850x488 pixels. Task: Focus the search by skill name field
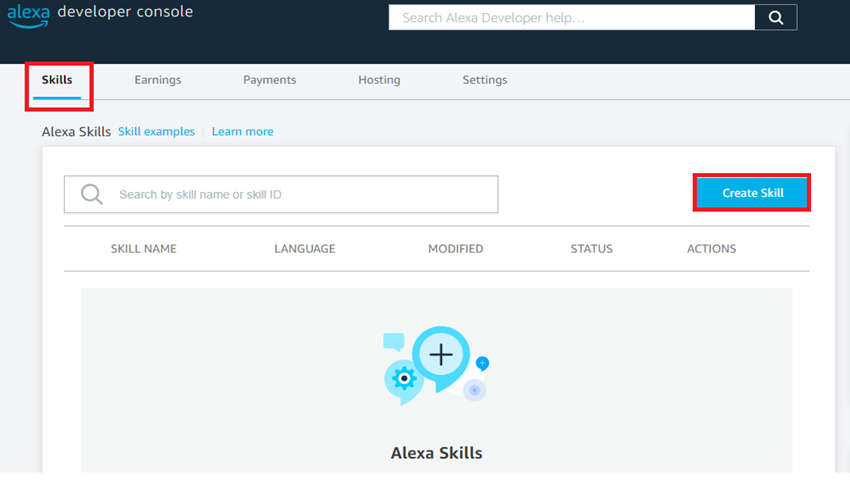300,195
